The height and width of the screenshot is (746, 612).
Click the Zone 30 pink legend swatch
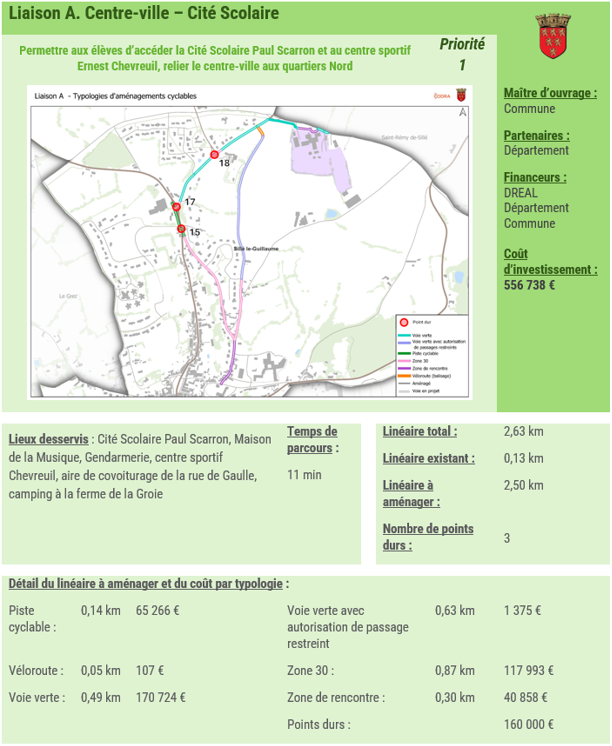point(403,360)
